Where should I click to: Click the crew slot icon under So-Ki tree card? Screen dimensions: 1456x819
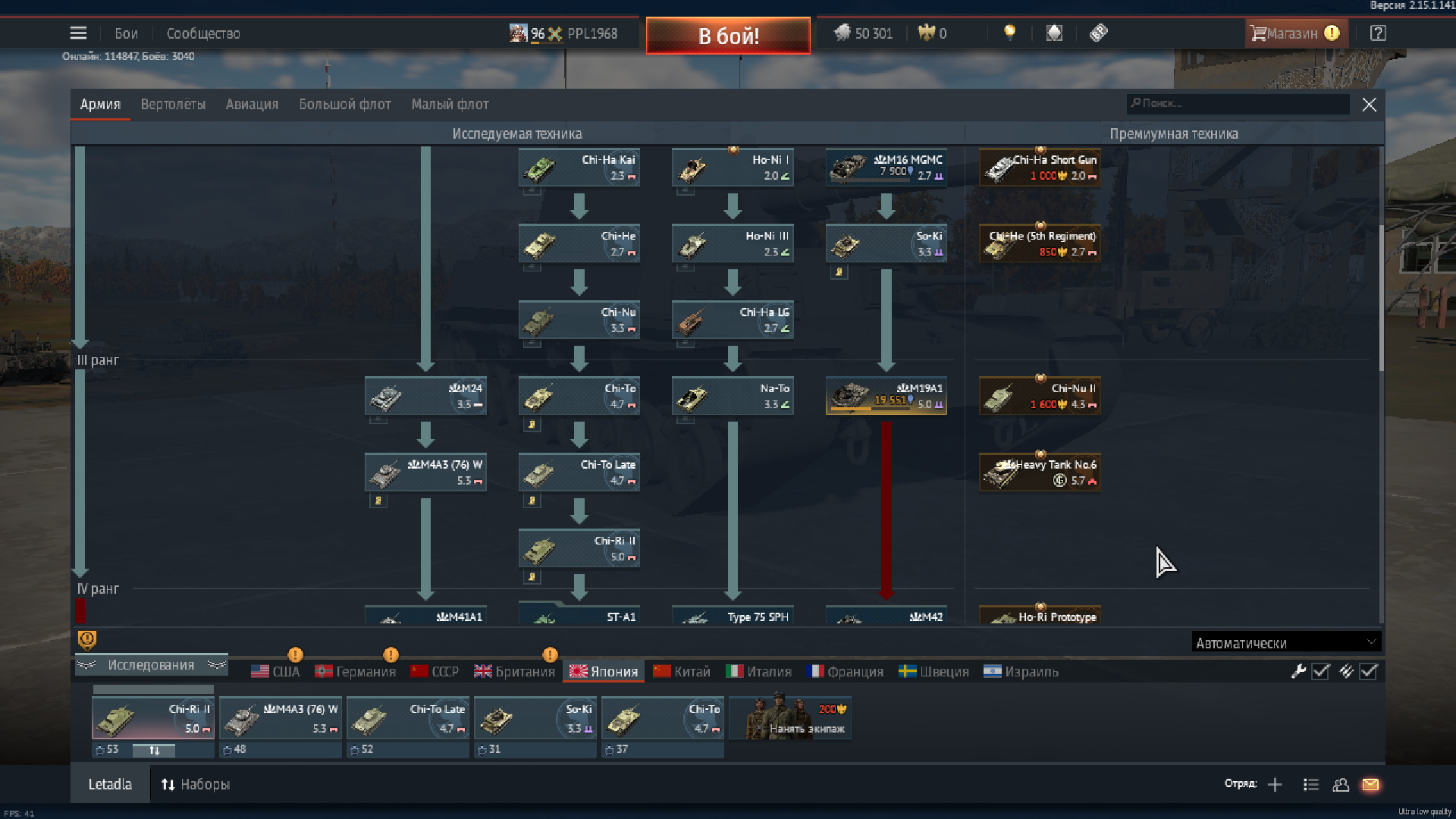pos(839,272)
